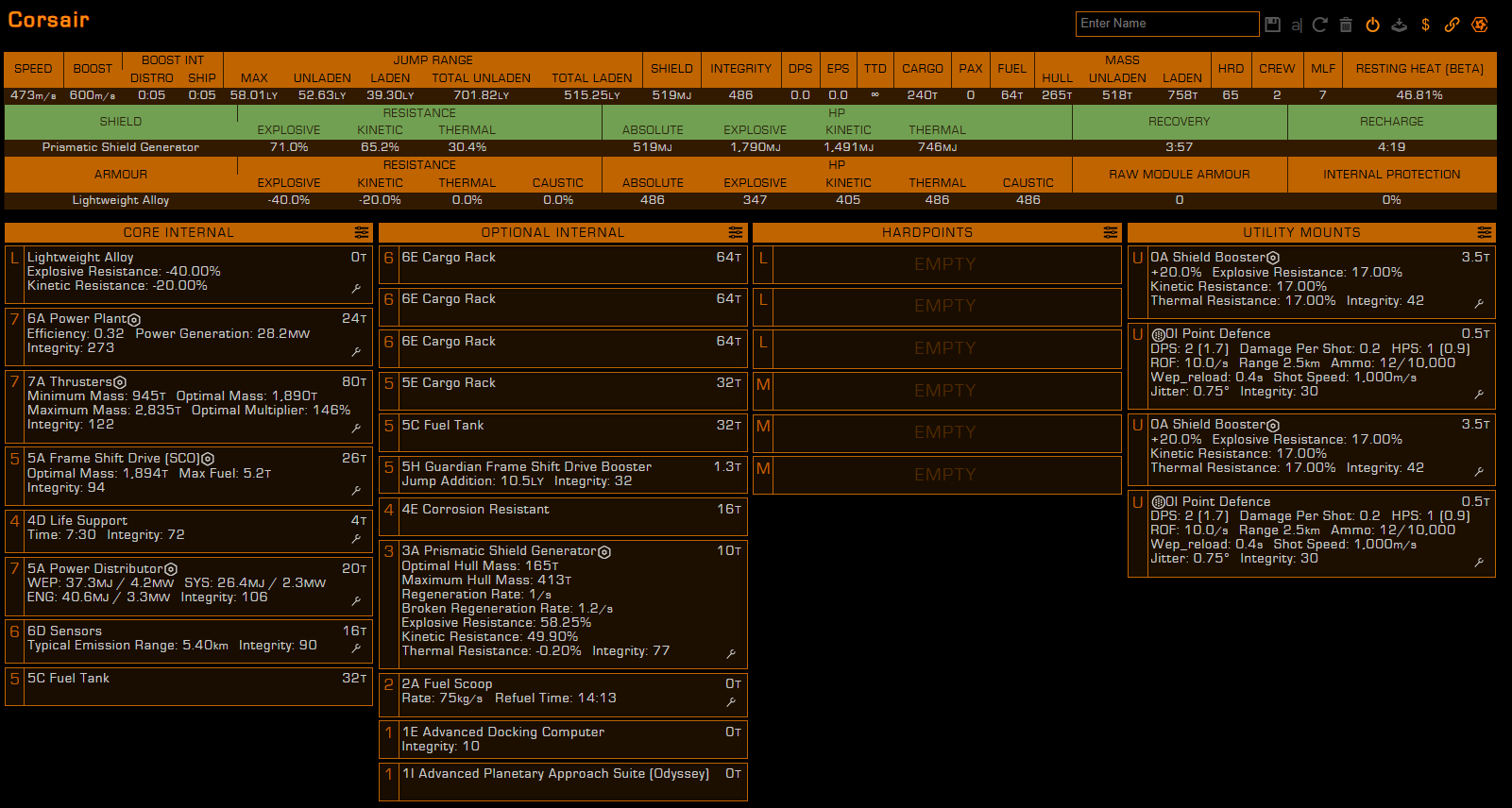This screenshot has width=1512, height=808.
Task: Click the floppy disk save build icon
Action: [1273, 25]
